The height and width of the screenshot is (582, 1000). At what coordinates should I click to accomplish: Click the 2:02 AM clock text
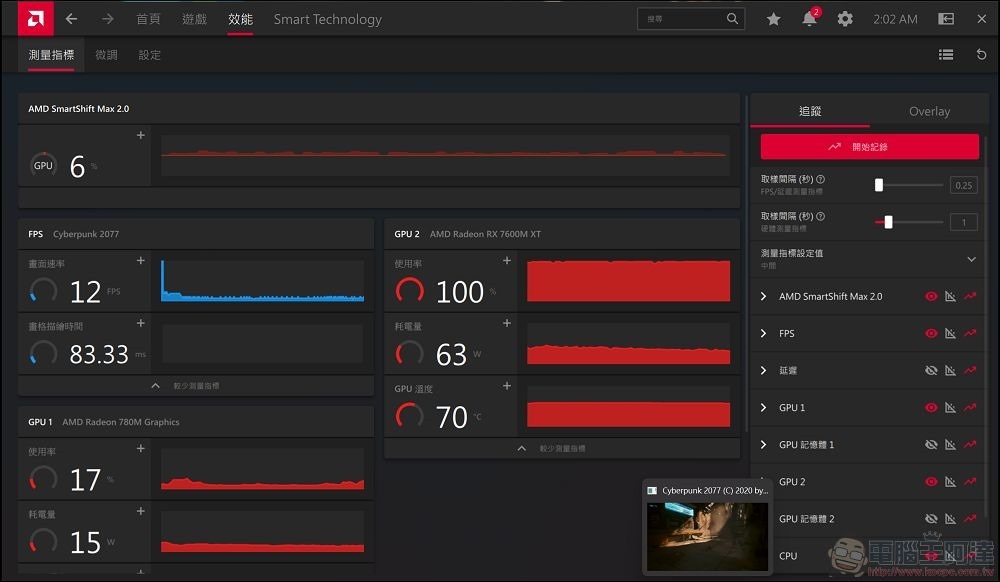click(895, 19)
